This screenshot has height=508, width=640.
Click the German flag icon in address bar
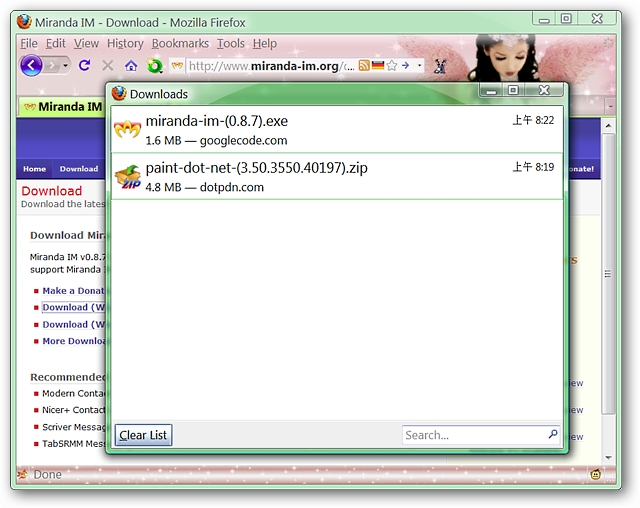(x=378, y=65)
